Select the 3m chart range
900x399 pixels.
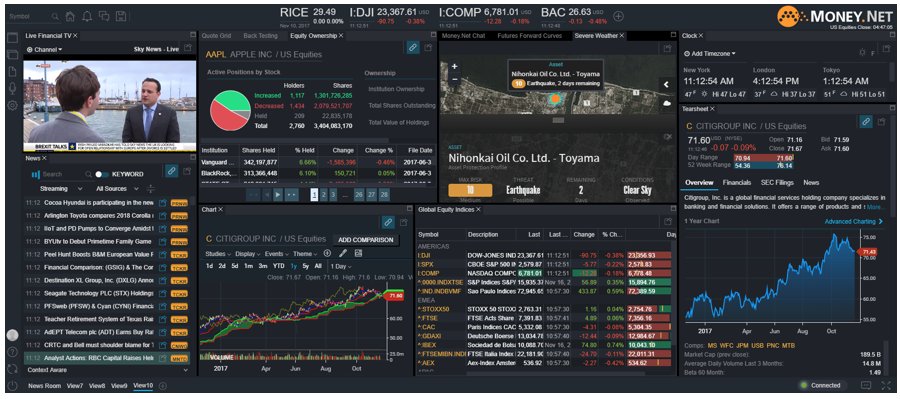[263, 266]
